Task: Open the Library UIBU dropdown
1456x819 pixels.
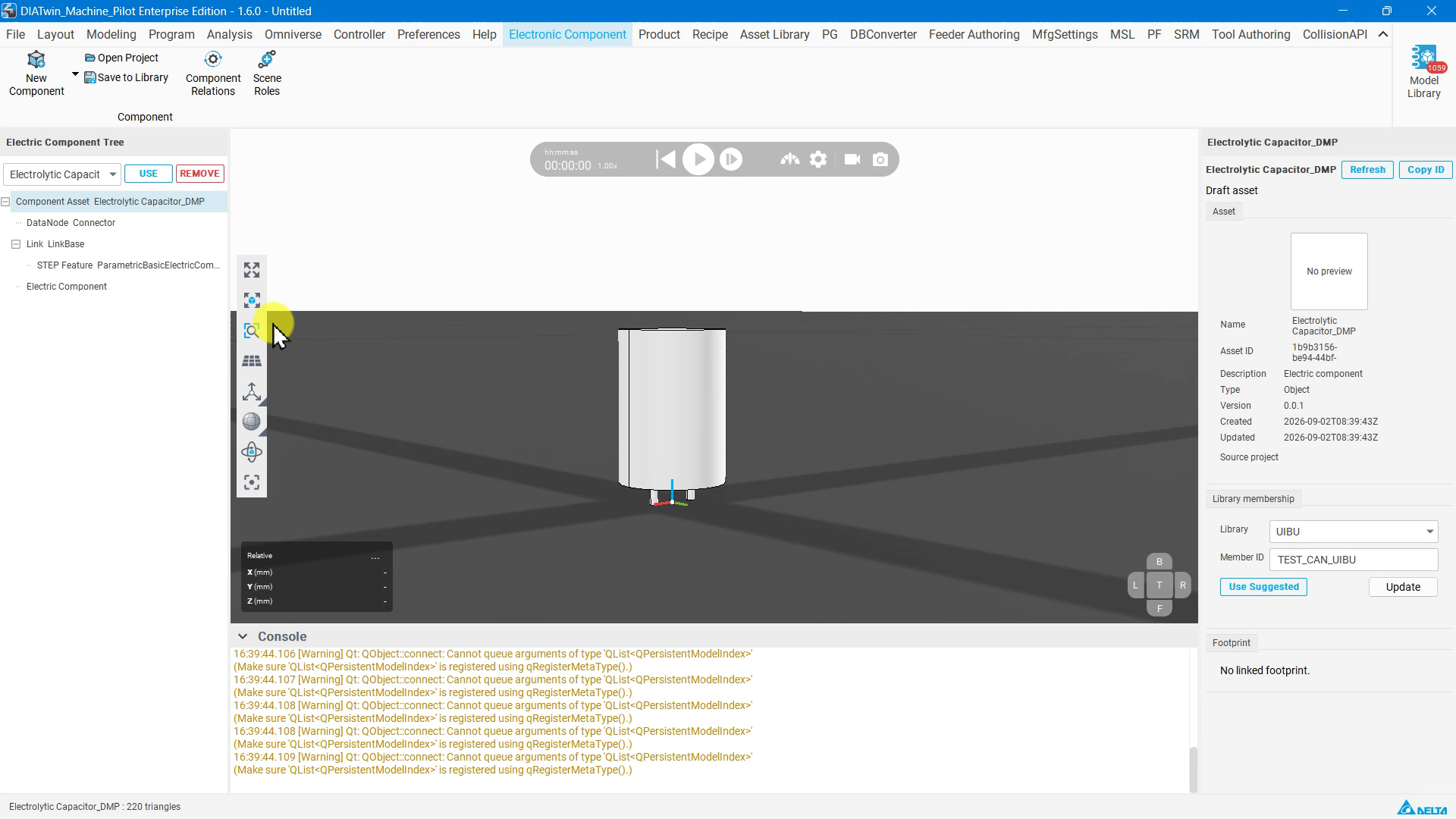Action: [1353, 532]
